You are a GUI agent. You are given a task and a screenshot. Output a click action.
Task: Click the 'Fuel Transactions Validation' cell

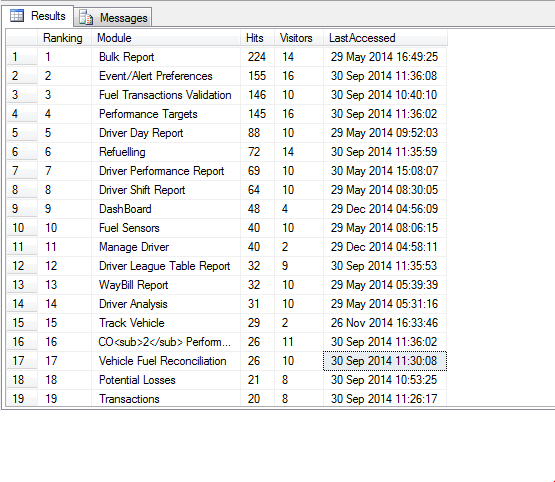click(166, 95)
